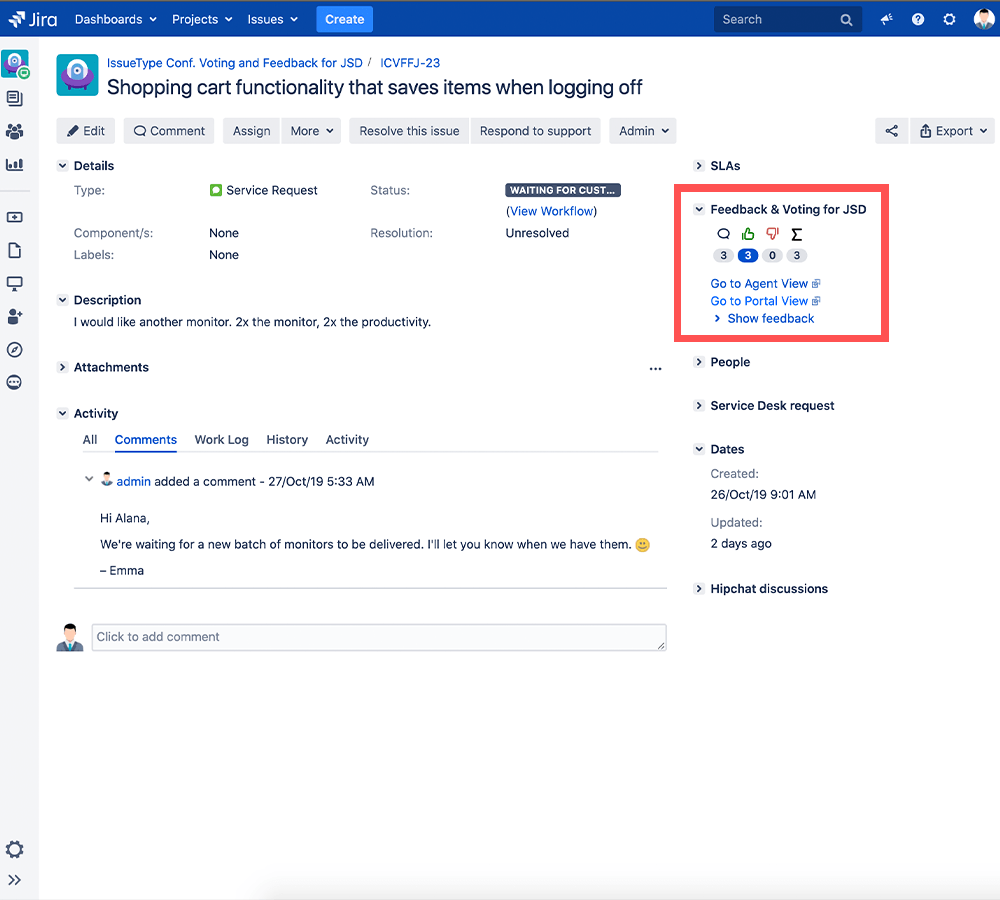Select the Comments tab

tap(145, 439)
